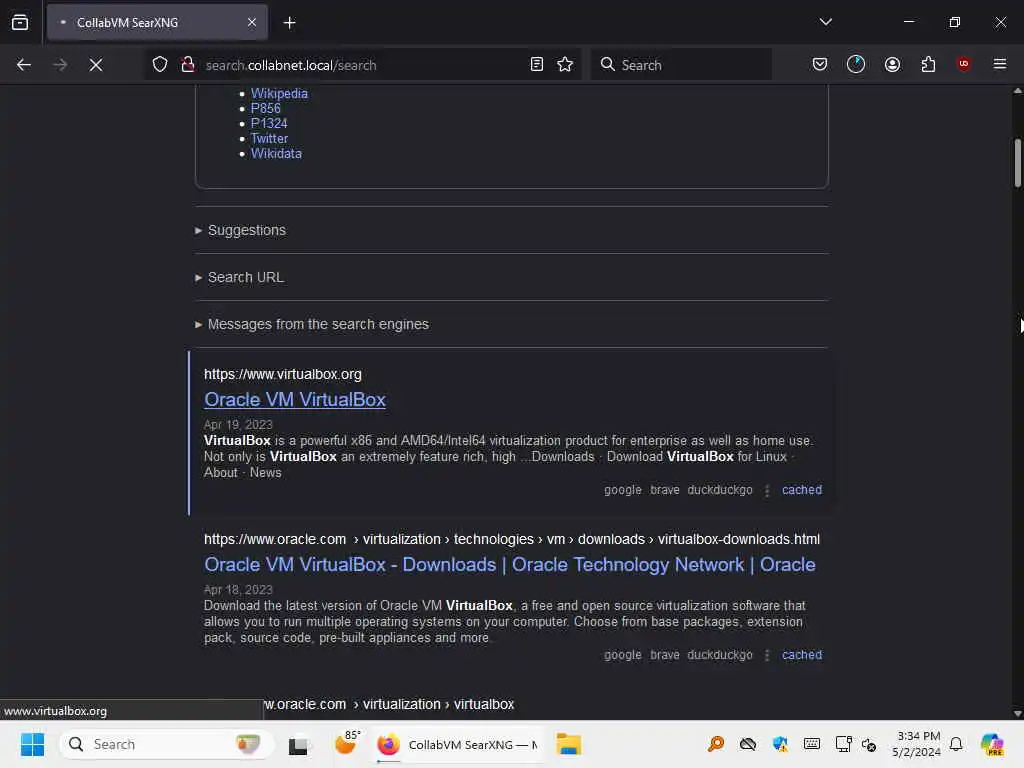Viewport: 1024px width, 768px height.
Task: Open the Wikipedia link in the infobox
Action: coord(279,93)
